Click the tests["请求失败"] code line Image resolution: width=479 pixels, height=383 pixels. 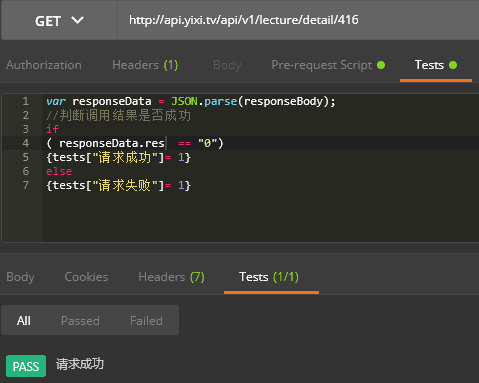(x=118, y=185)
